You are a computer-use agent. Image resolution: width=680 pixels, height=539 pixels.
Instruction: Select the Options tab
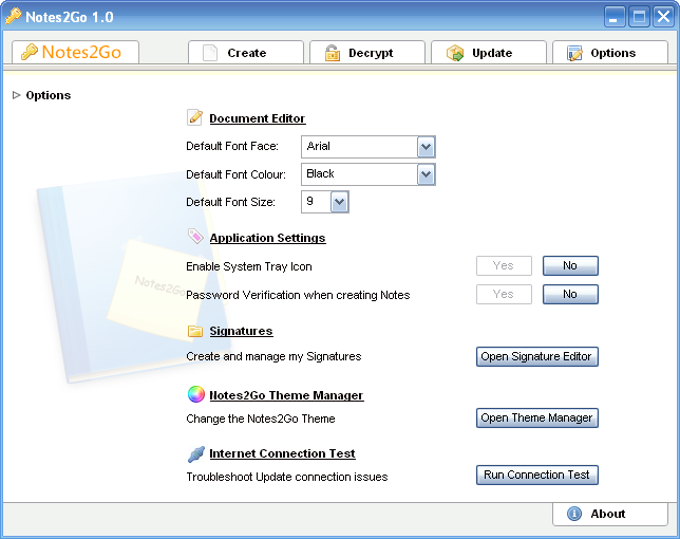click(610, 52)
